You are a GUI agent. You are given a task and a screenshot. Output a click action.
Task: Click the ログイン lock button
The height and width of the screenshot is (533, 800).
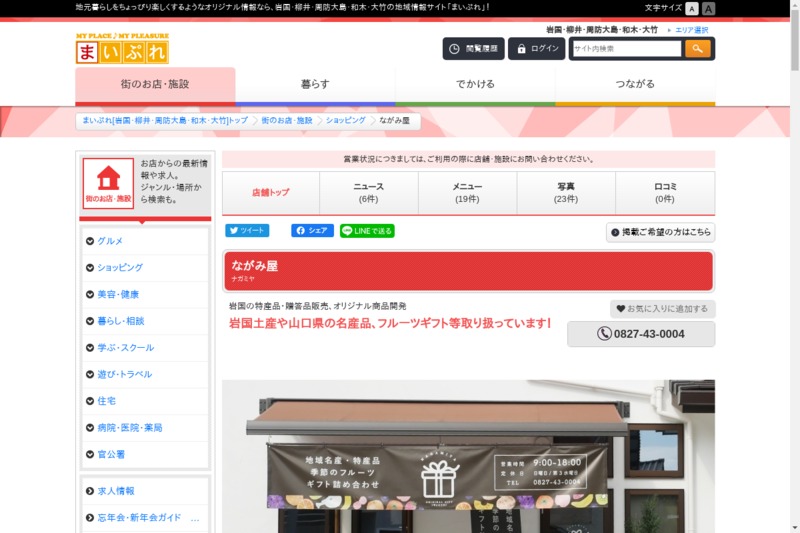tap(536, 49)
